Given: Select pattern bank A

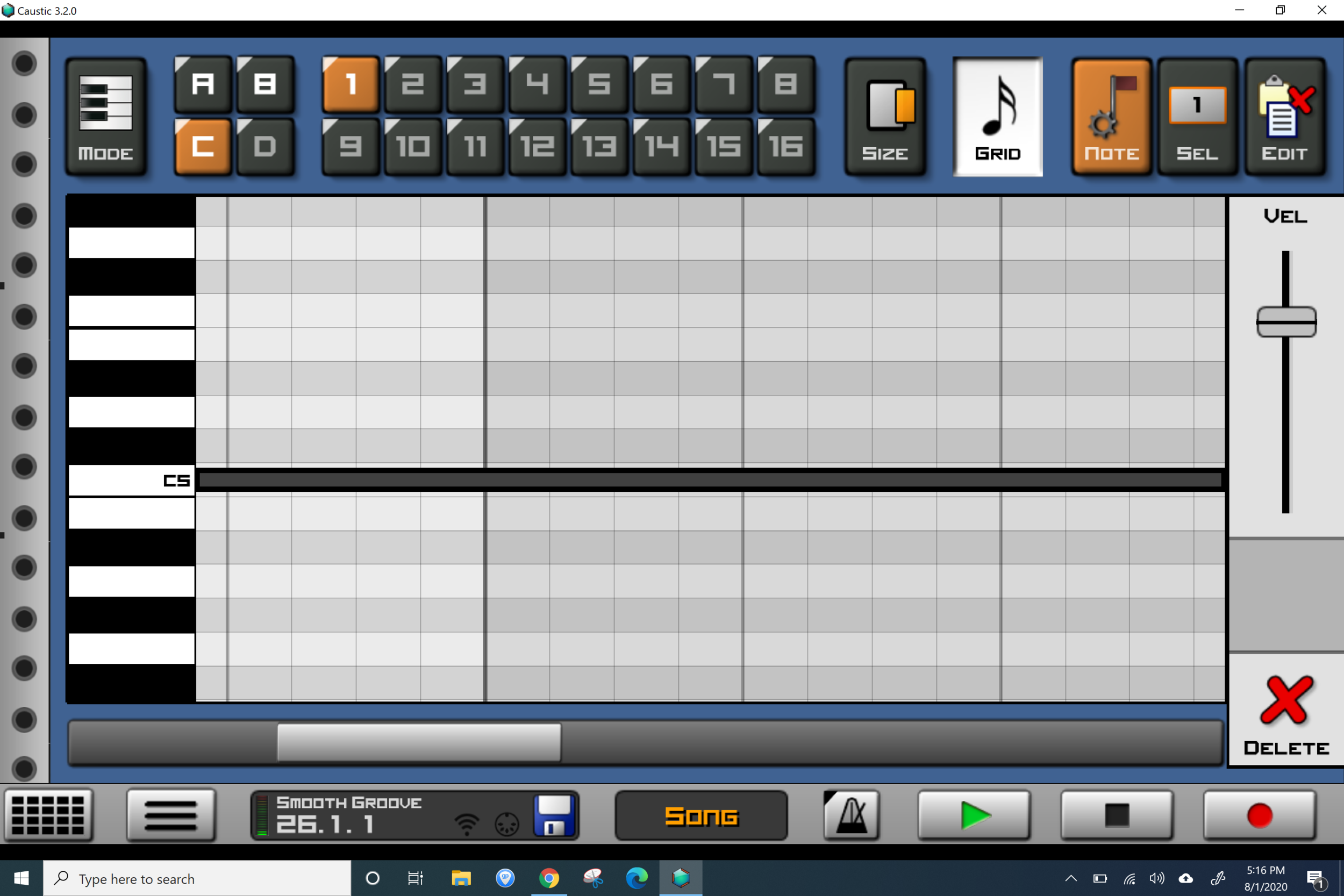Looking at the screenshot, I should 203,84.
